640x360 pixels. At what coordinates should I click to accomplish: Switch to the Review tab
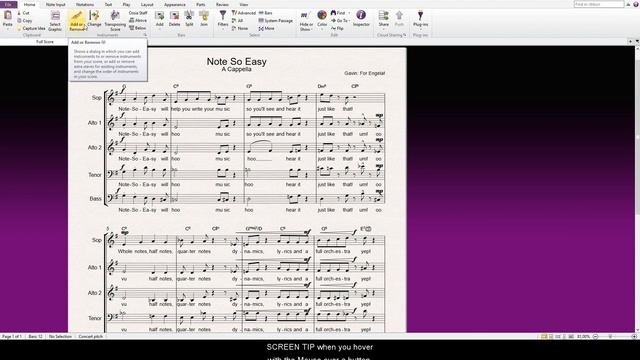tap(222, 4)
